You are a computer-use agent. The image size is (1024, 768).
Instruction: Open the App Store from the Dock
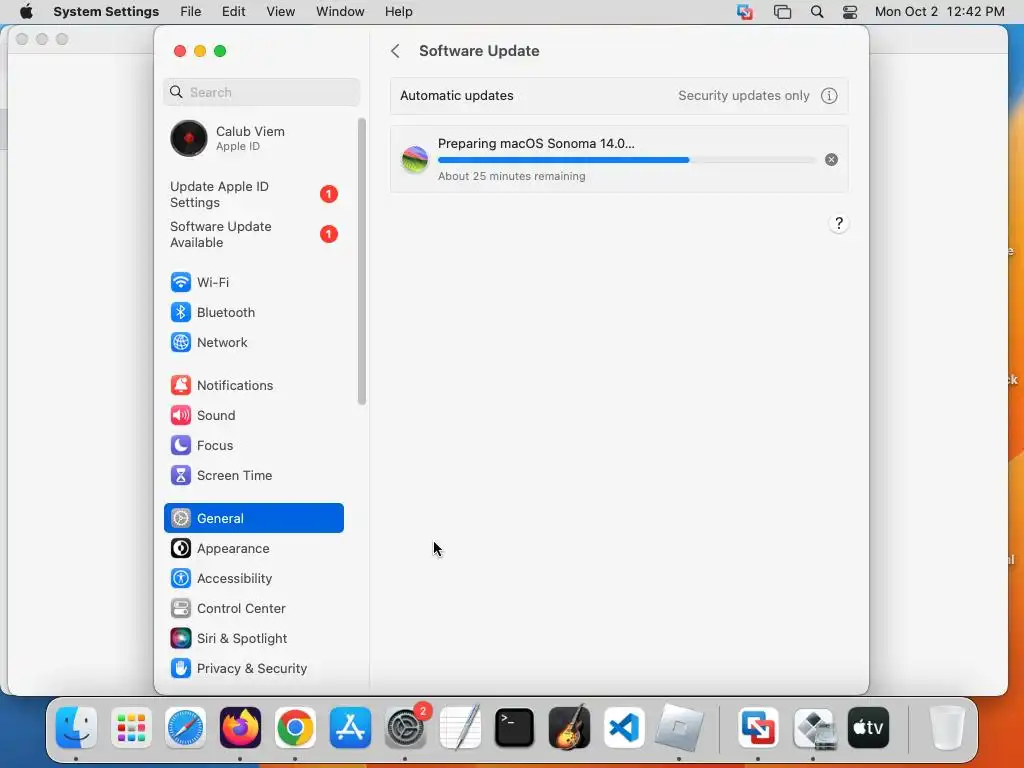[x=350, y=727]
